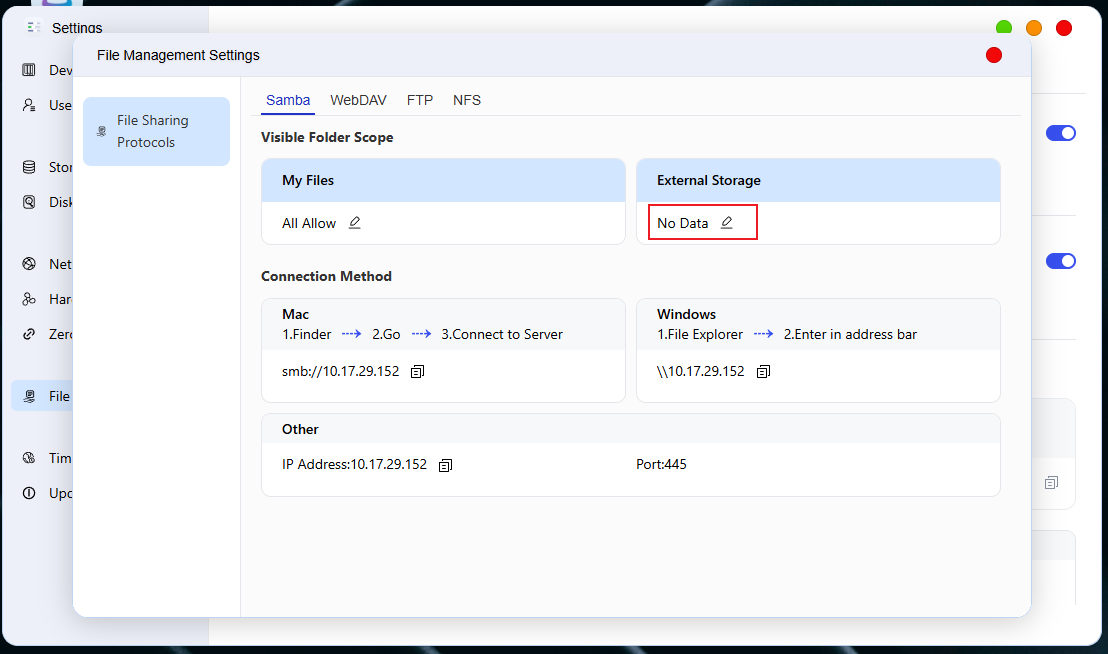Click the 'smb://10.17.29.152' address text
This screenshot has height=654, width=1108.
[x=341, y=371]
